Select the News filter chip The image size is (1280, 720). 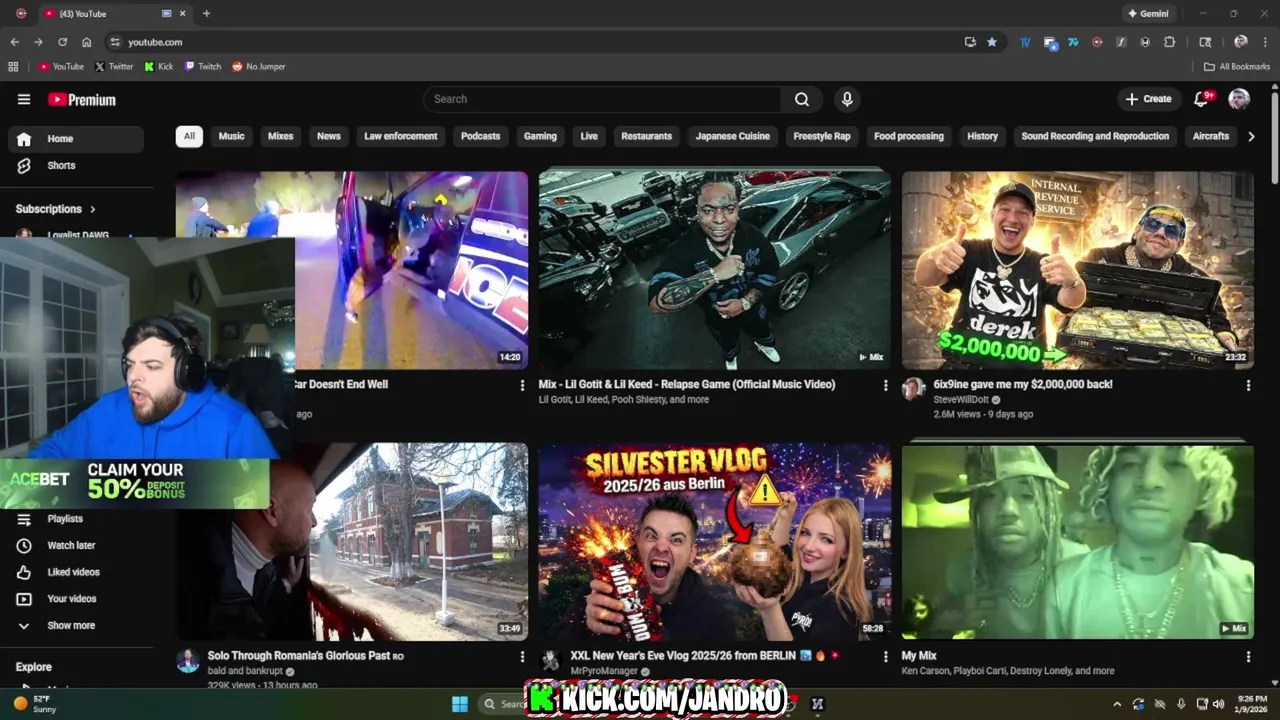tap(329, 136)
